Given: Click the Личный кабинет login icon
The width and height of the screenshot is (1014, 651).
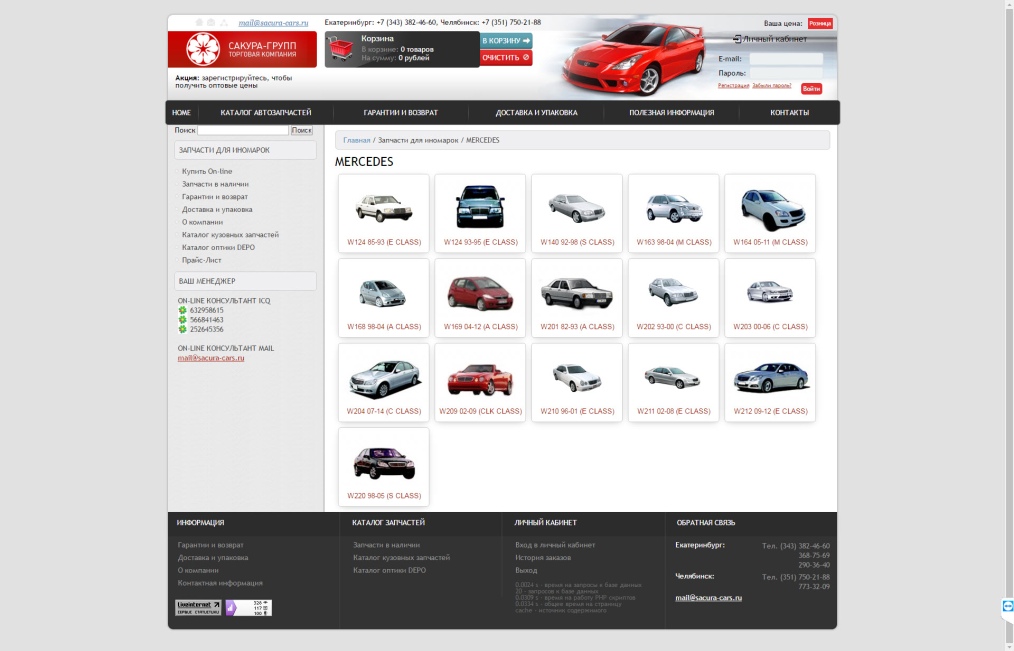Looking at the screenshot, I should [737, 39].
